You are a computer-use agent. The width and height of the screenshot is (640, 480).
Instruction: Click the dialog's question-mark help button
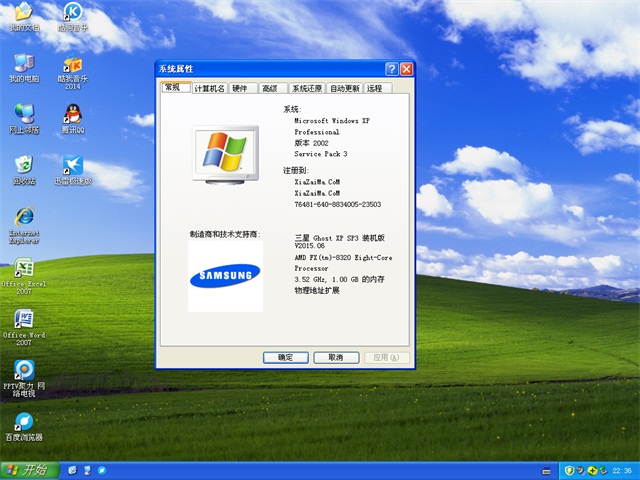tap(391, 69)
